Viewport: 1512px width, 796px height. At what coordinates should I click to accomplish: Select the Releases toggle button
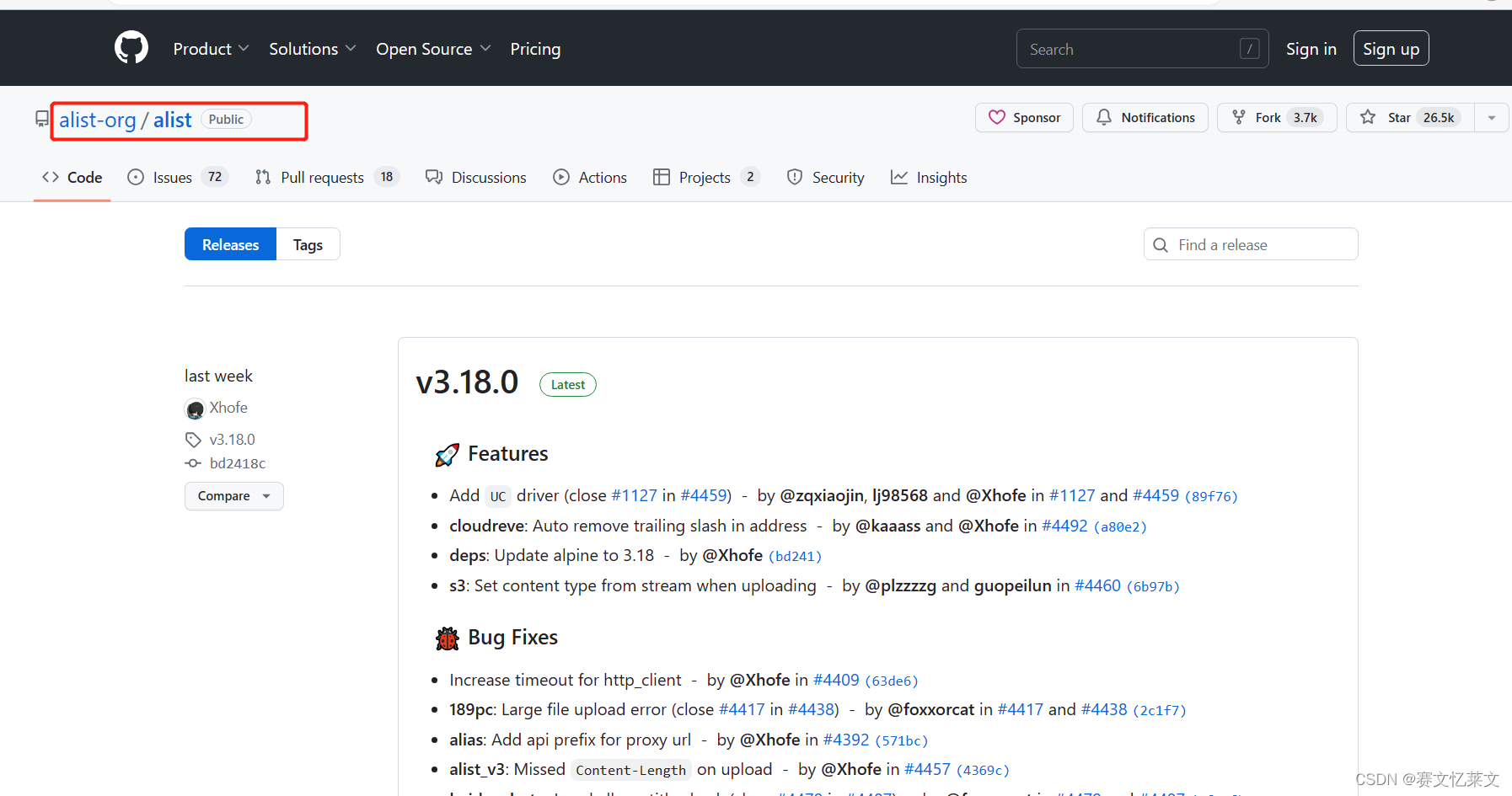(x=230, y=244)
